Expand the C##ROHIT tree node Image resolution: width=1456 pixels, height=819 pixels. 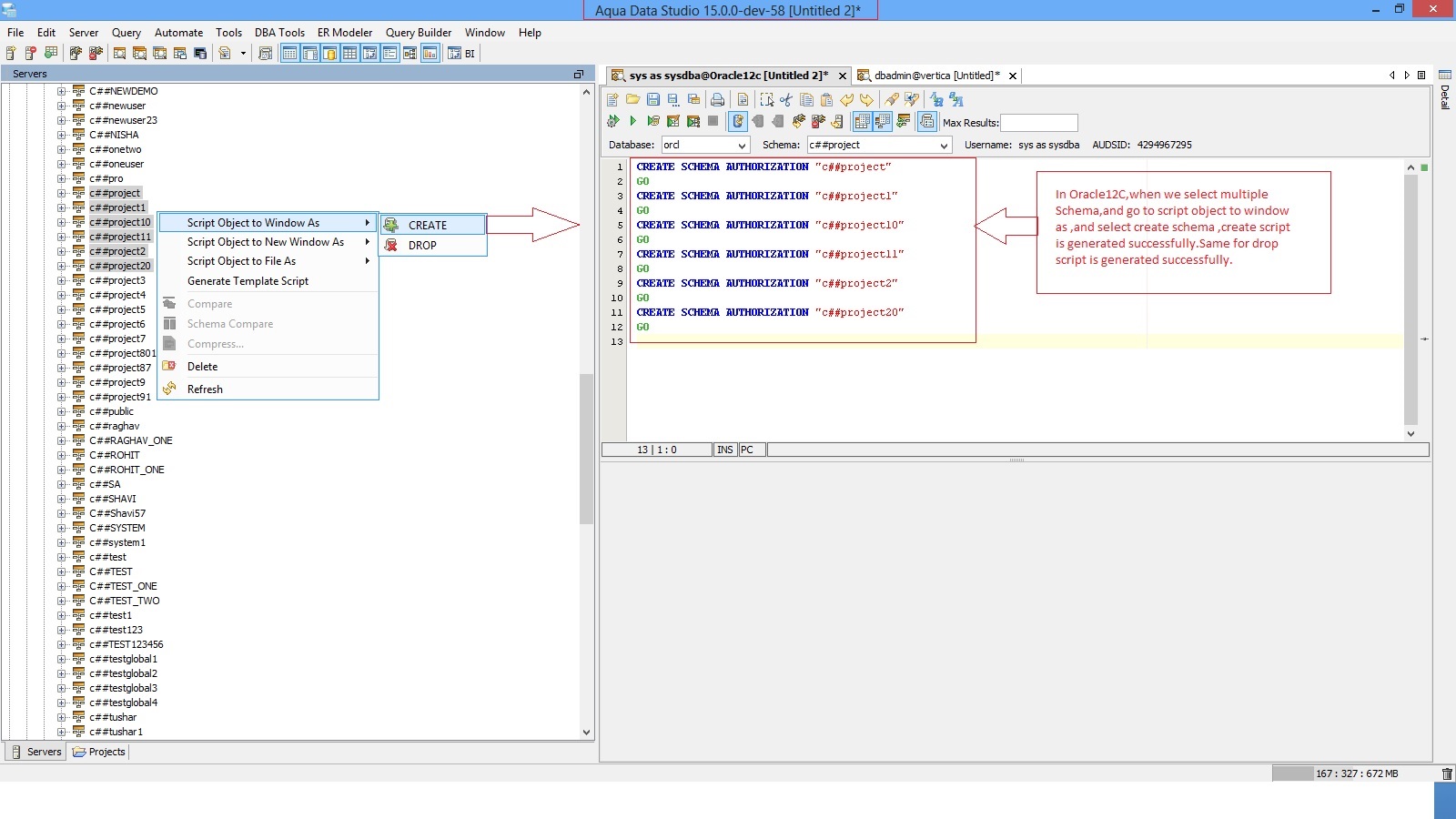pos(62,455)
